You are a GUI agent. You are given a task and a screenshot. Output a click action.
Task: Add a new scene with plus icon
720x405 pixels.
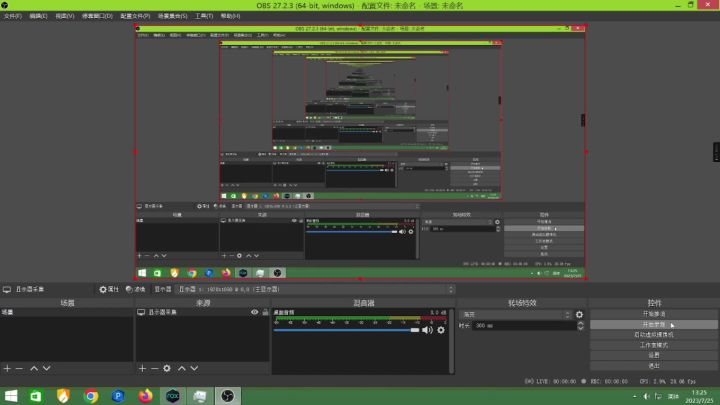click(x=7, y=368)
